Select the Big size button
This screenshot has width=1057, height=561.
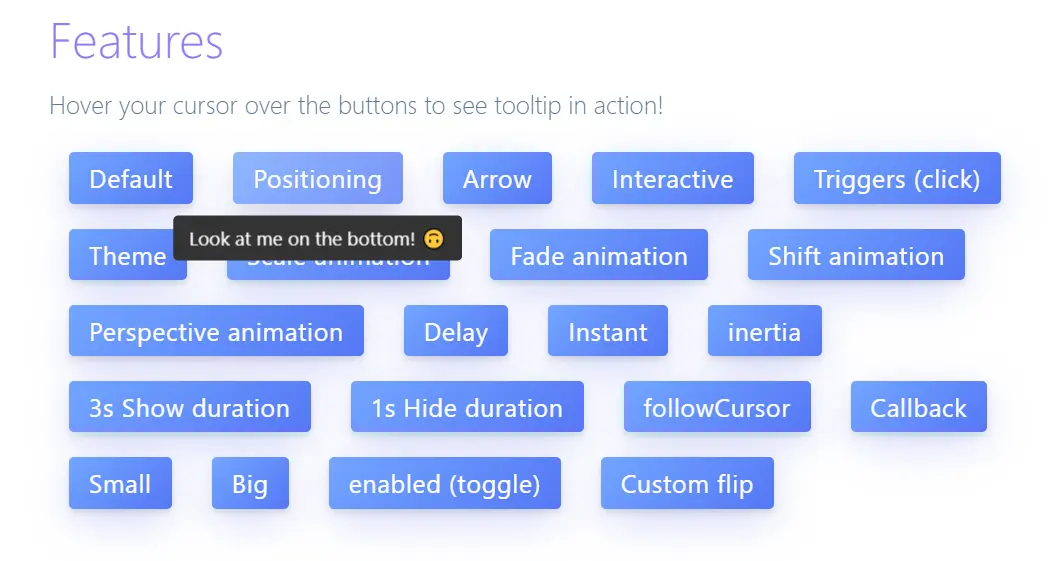click(x=250, y=483)
